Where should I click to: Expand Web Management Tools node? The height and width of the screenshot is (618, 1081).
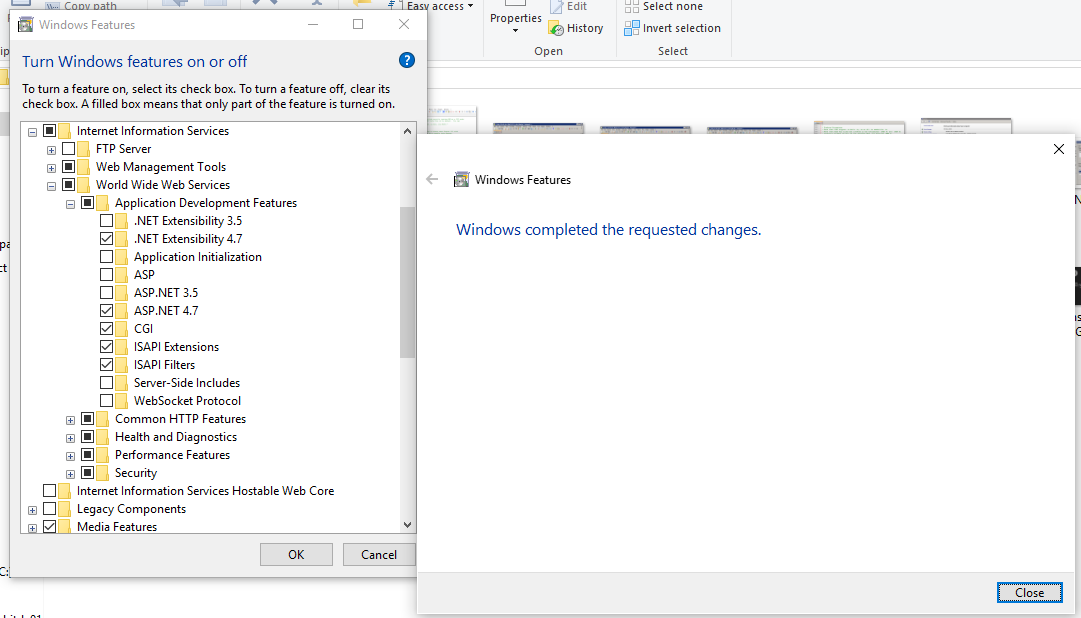click(x=51, y=168)
